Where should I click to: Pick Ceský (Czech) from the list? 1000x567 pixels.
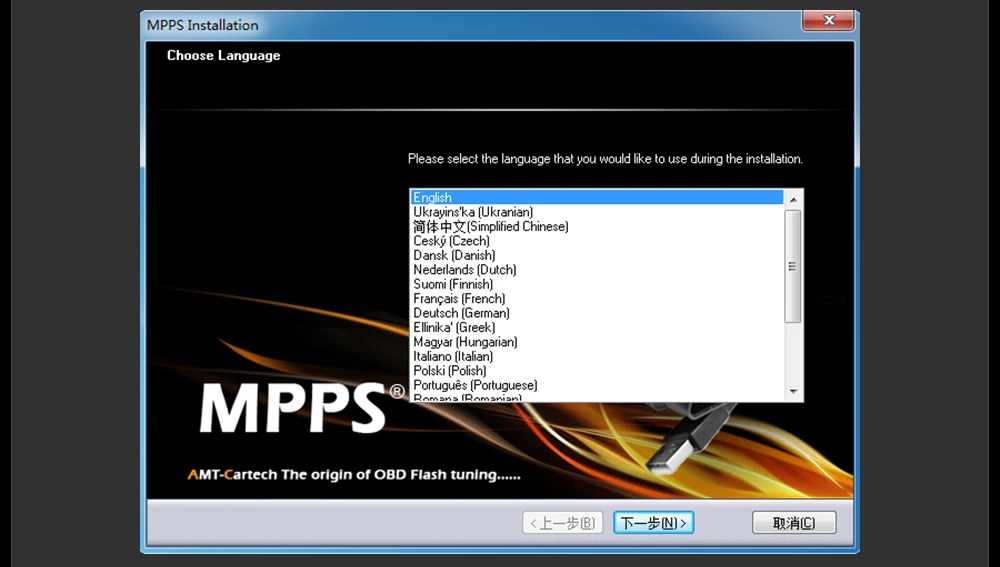(597, 240)
